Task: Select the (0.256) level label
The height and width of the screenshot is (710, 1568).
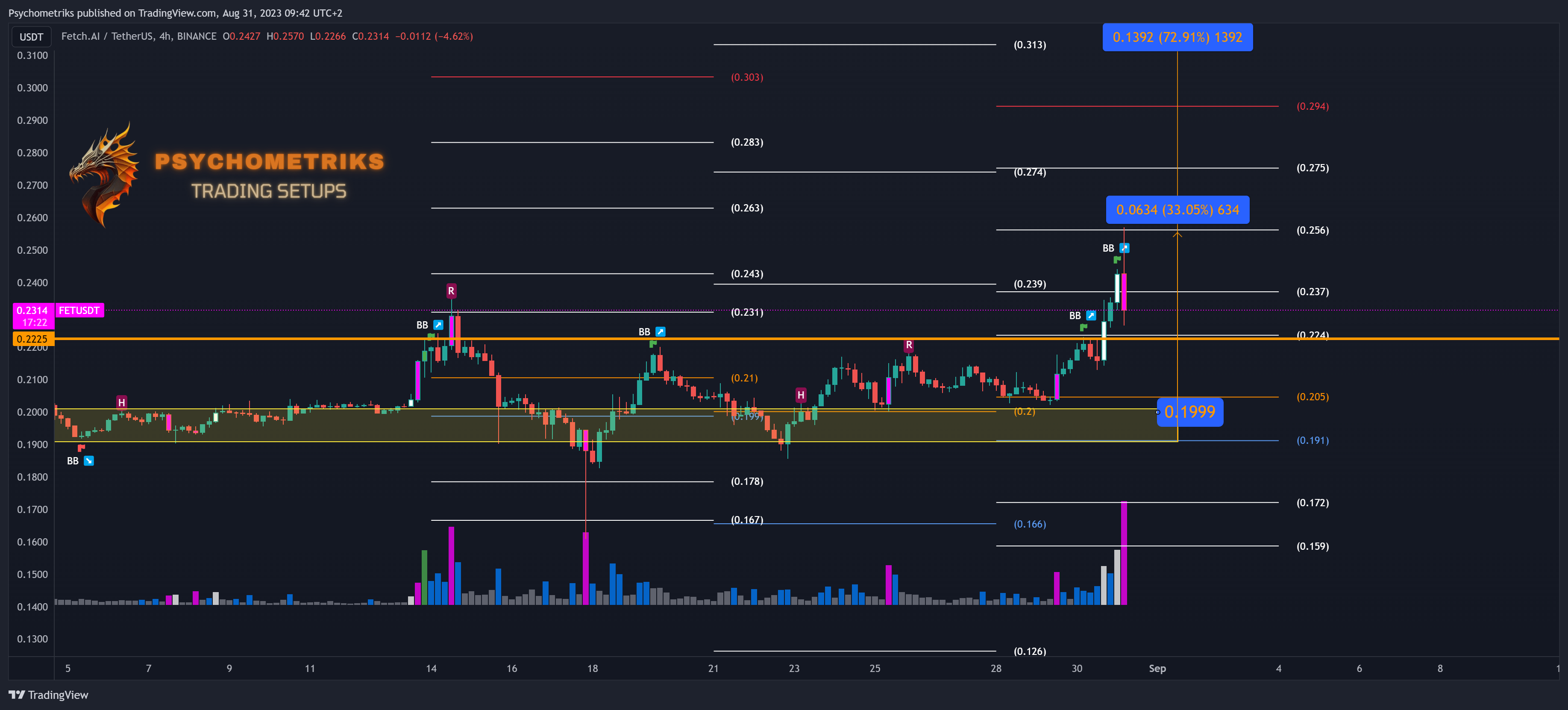Action: point(1313,230)
